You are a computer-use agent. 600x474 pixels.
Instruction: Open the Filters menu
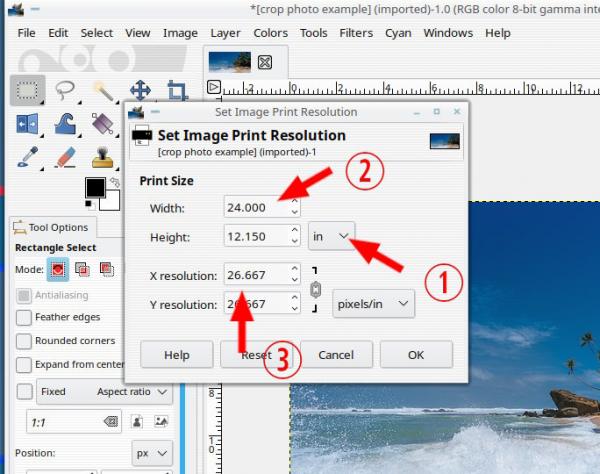pyautogui.click(x=356, y=33)
